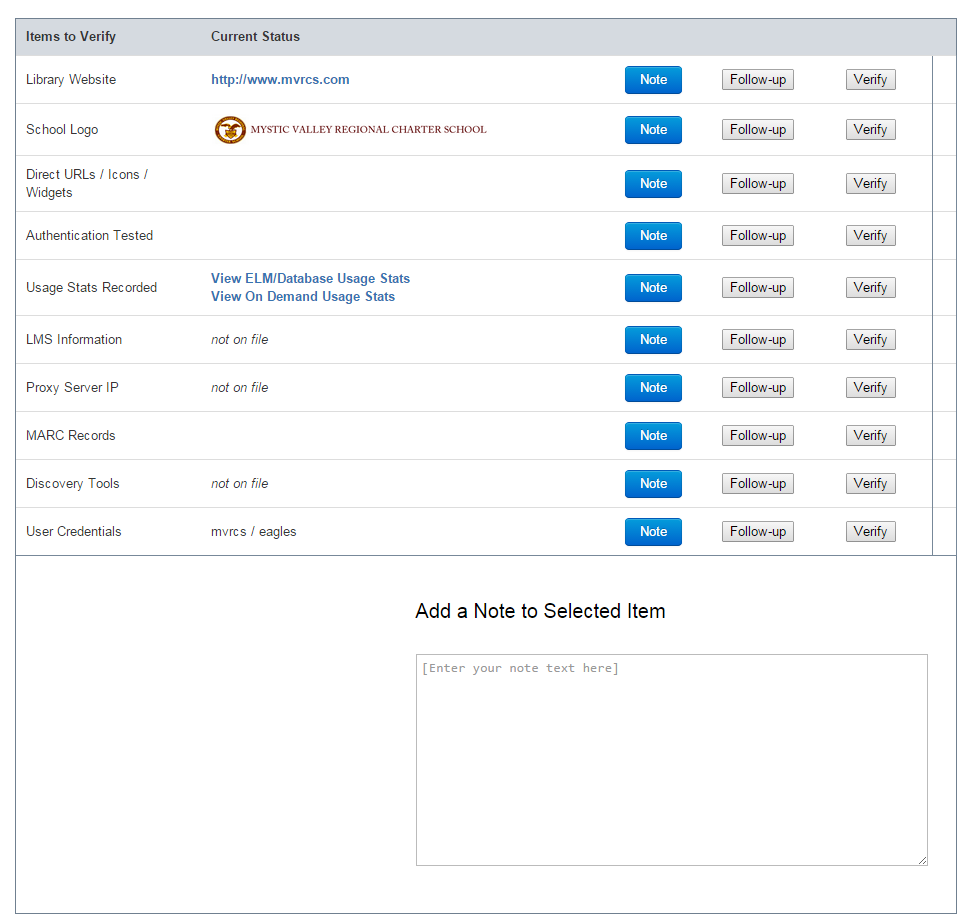Follow-up on Usage Stats Recorded
This screenshot has height=923, width=970.
(757, 288)
